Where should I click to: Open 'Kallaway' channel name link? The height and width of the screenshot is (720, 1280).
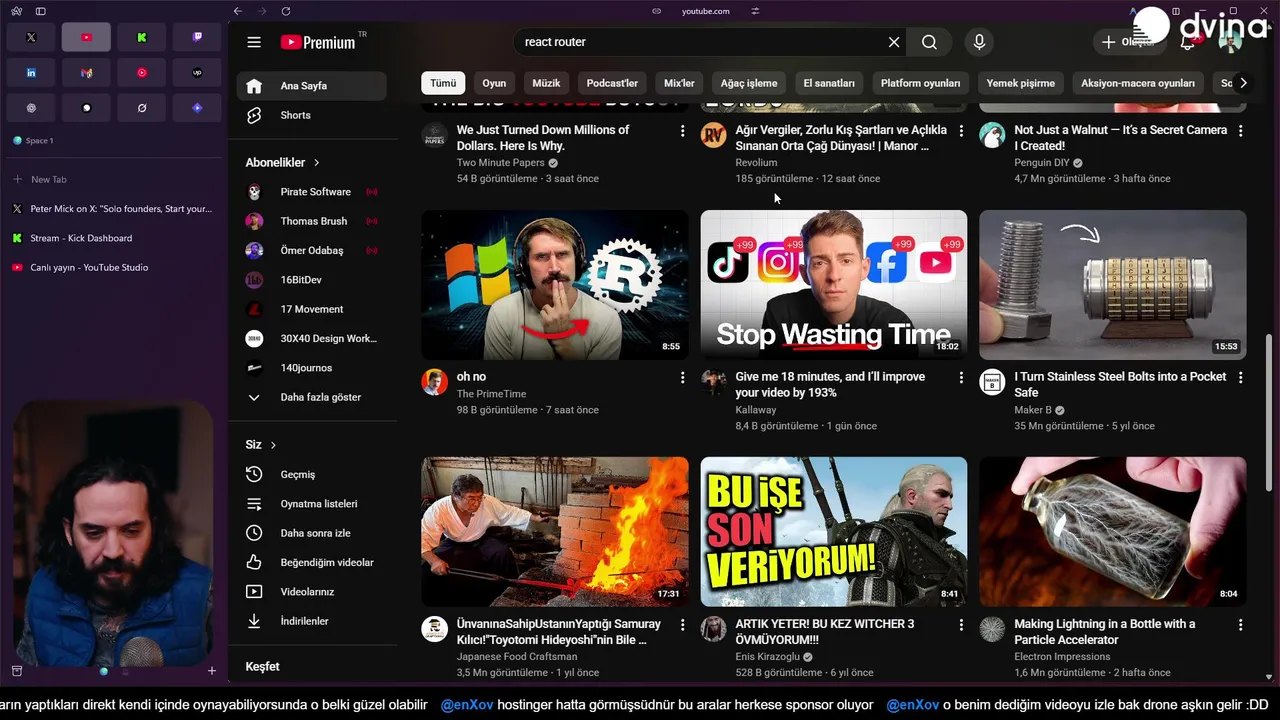(x=756, y=410)
